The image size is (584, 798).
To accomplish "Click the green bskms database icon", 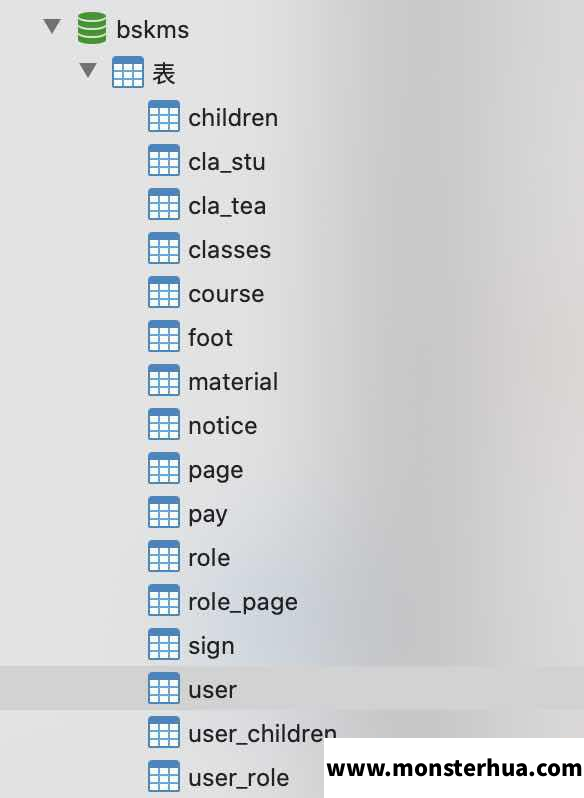I will [x=92, y=28].
